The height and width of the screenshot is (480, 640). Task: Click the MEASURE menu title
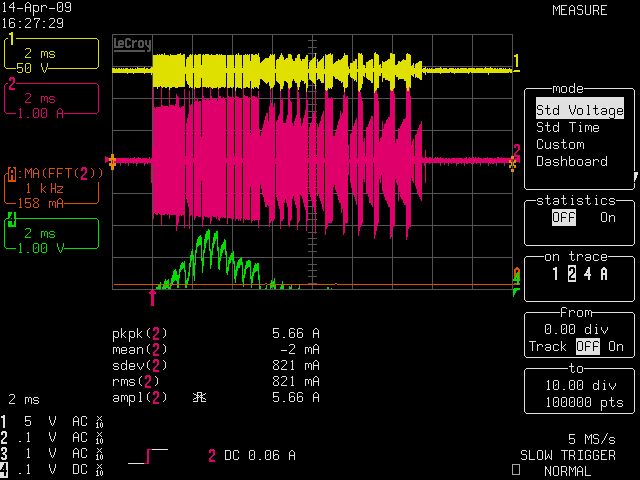pos(580,10)
